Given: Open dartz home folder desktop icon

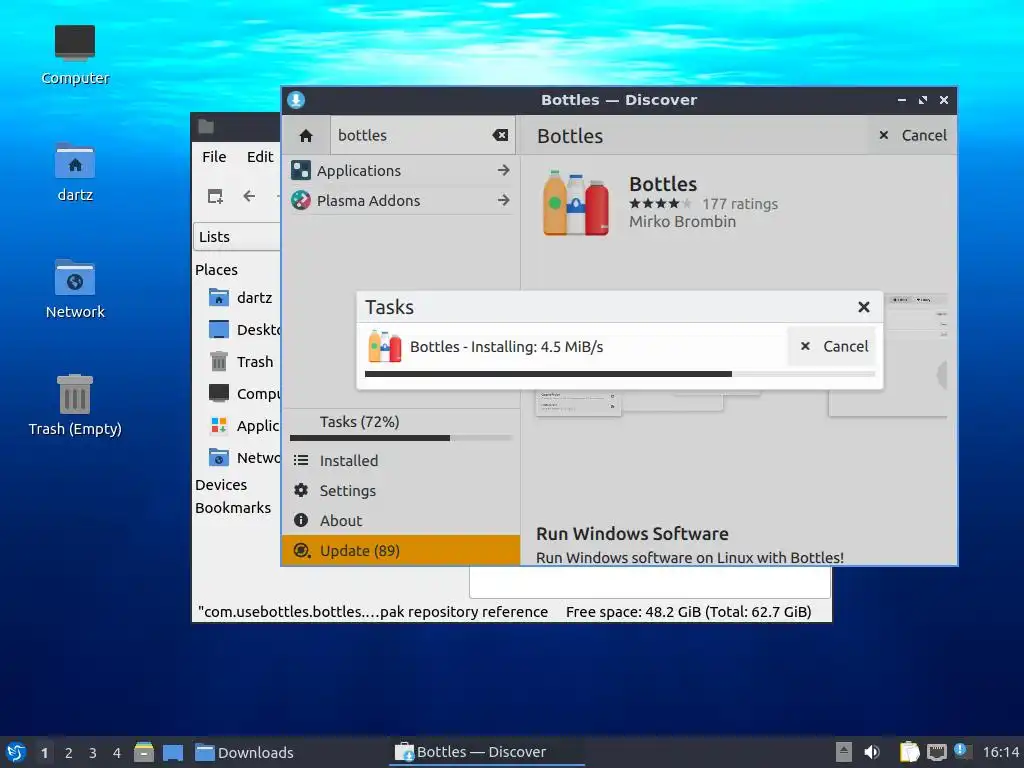Looking at the screenshot, I should point(75,172).
